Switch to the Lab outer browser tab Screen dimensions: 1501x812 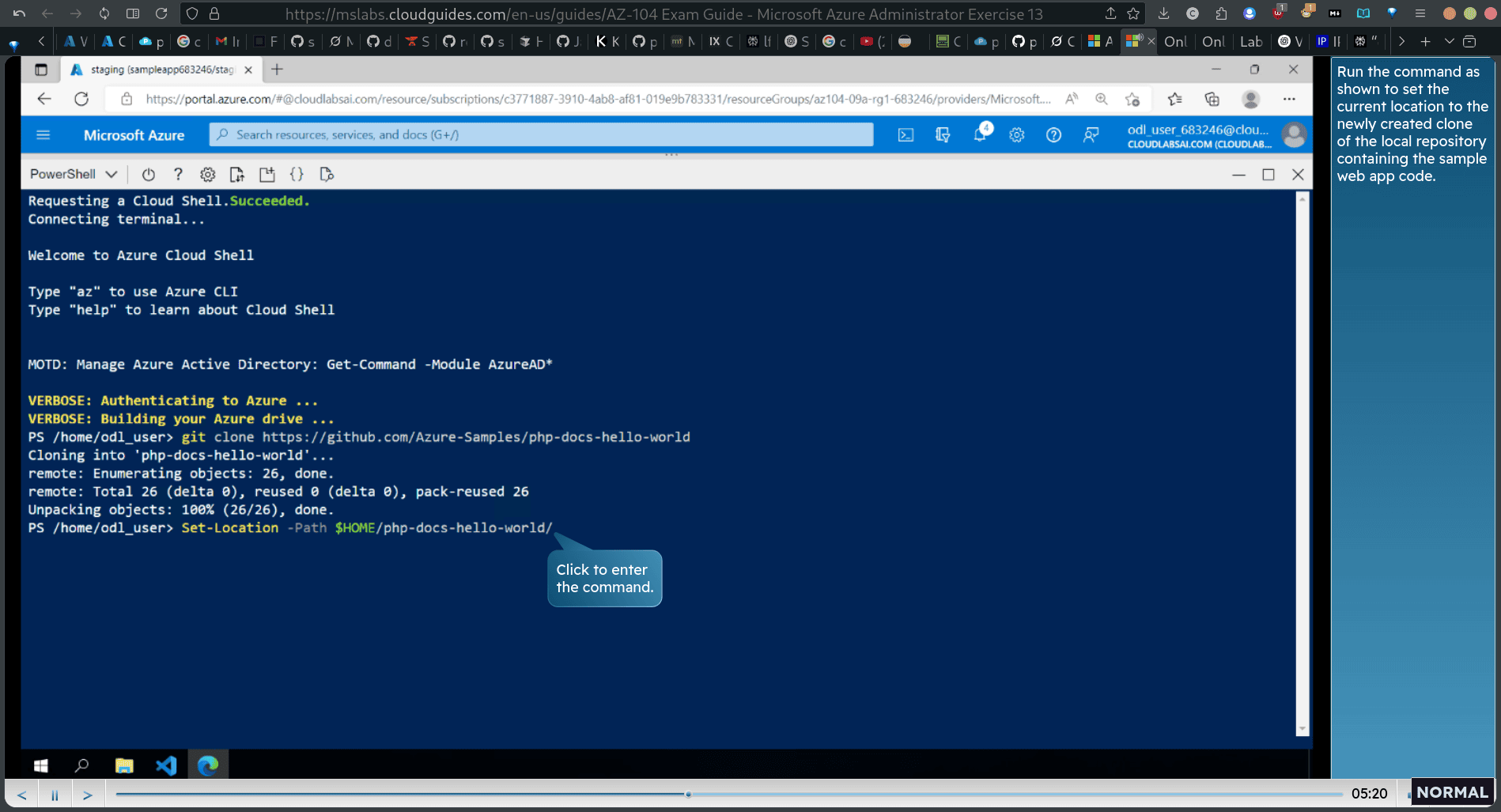(x=1250, y=41)
